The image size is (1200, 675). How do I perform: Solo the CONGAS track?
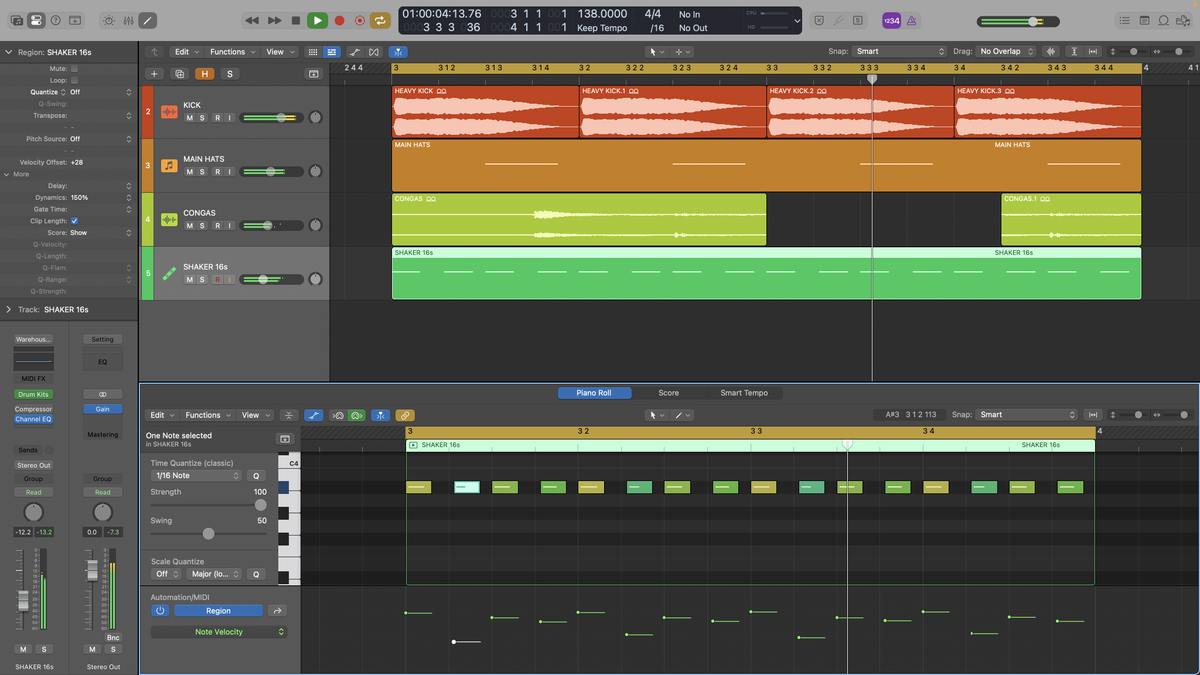coord(202,226)
